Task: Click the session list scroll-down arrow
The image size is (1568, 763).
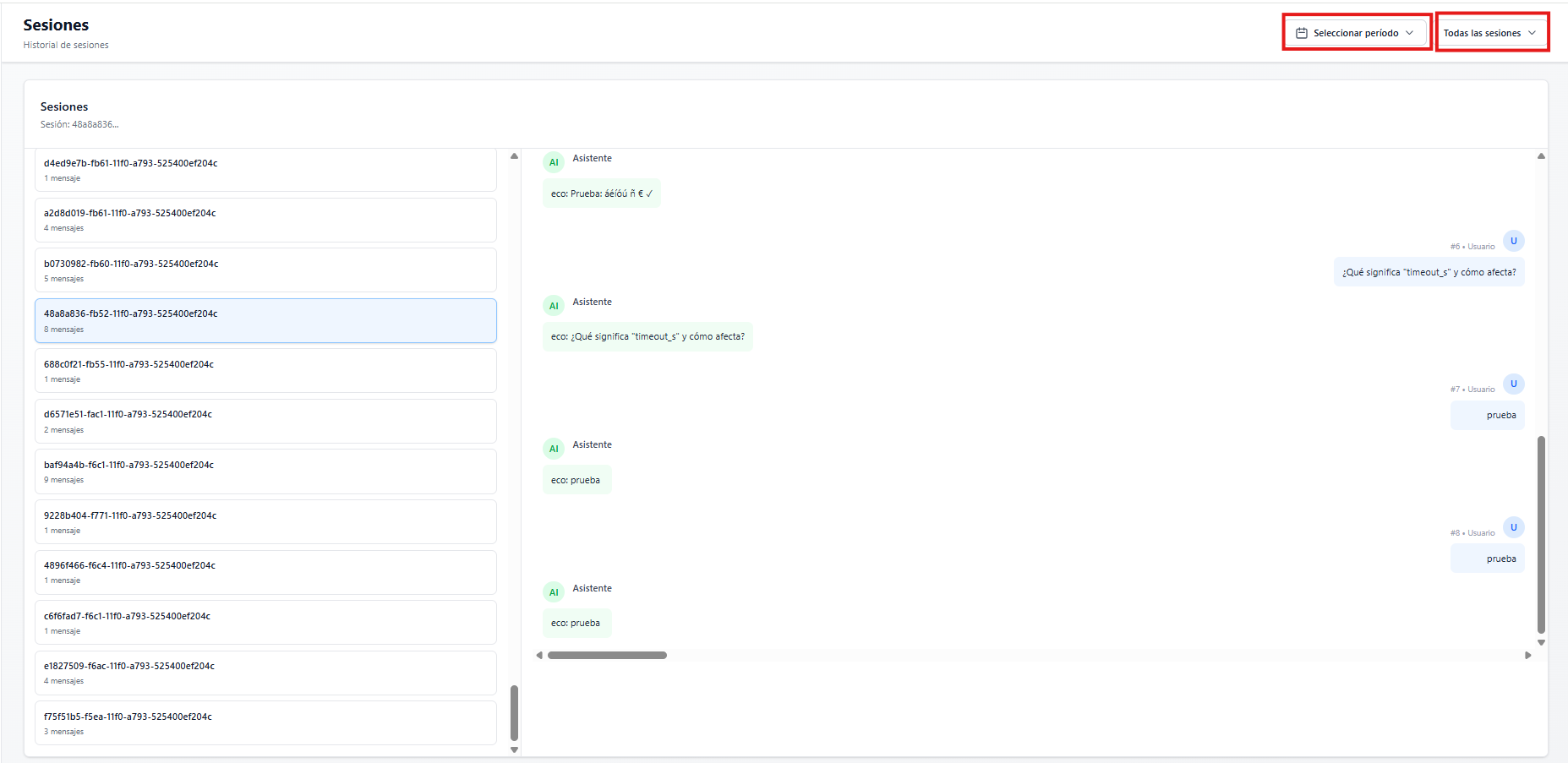Action: (514, 749)
